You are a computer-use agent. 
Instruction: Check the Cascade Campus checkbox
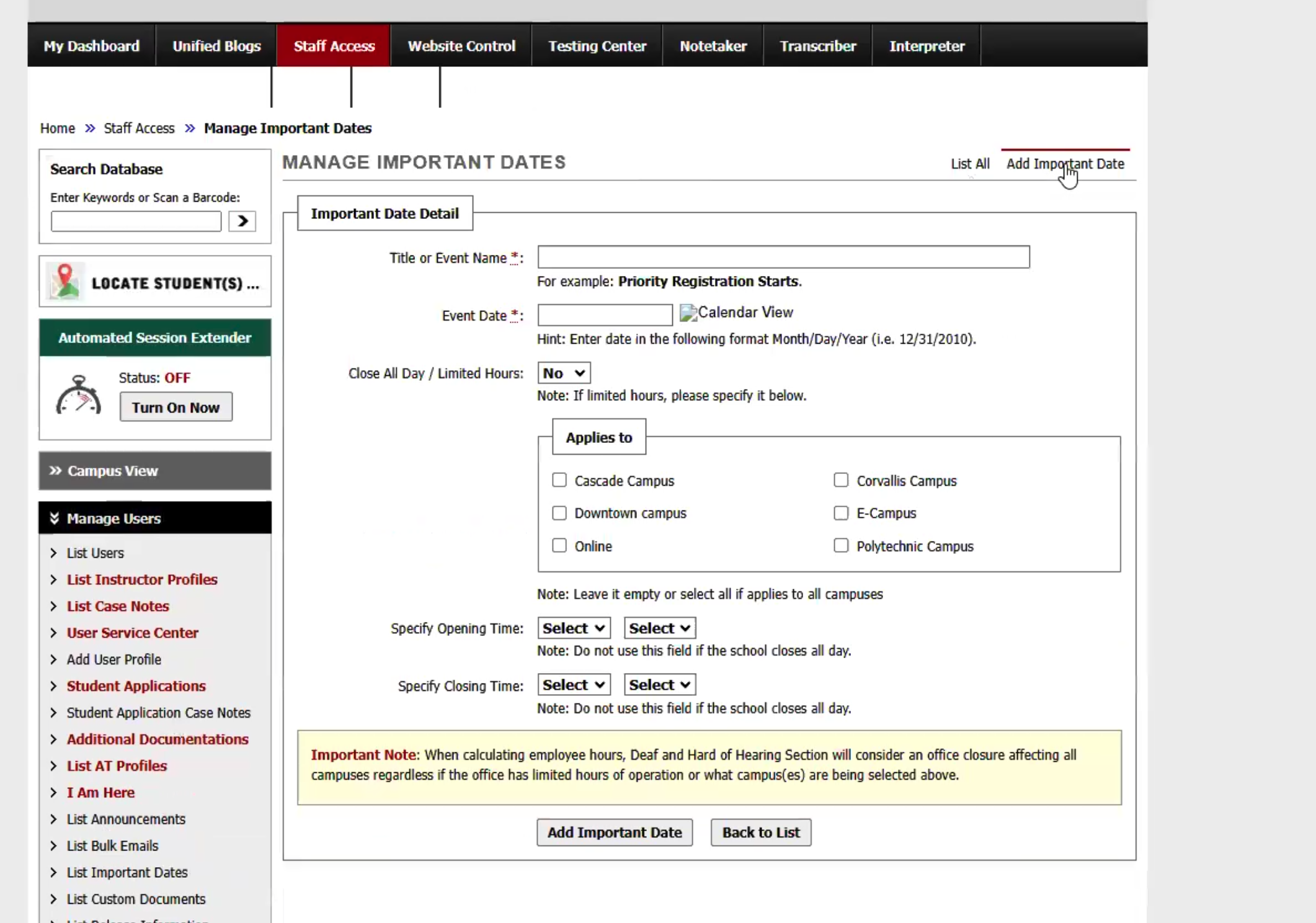point(559,480)
